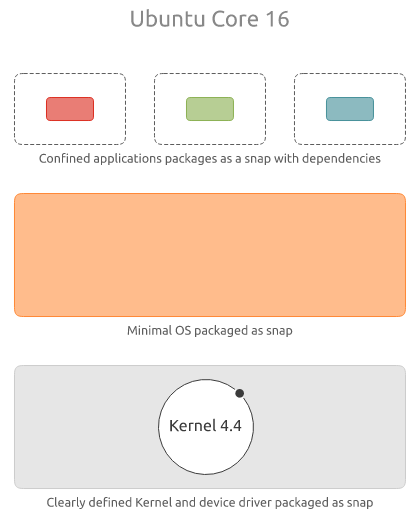418x524 pixels.
Task: Click the Confined applications packages caption
Action: (210, 159)
